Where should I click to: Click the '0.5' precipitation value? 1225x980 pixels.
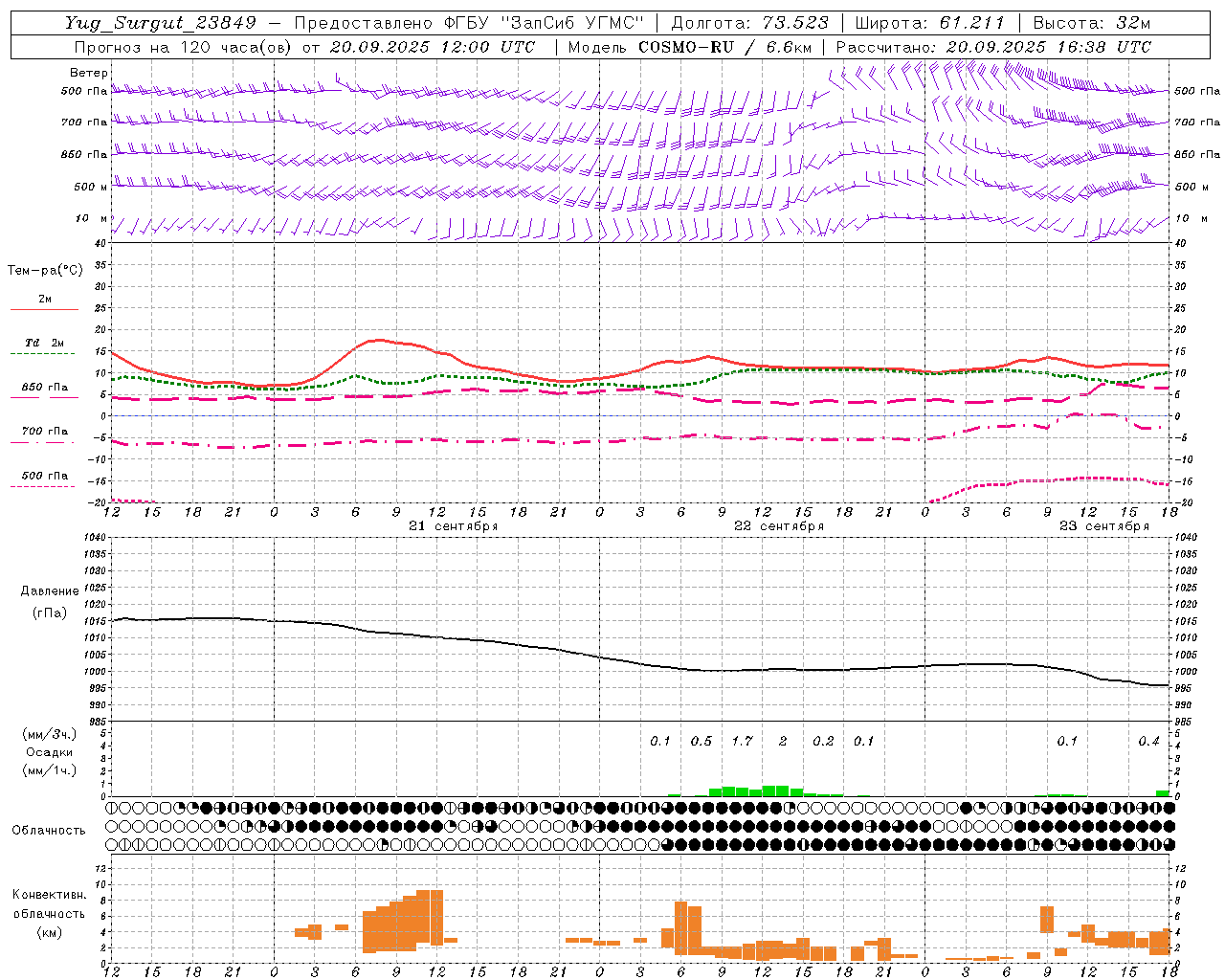pyautogui.click(x=702, y=741)
